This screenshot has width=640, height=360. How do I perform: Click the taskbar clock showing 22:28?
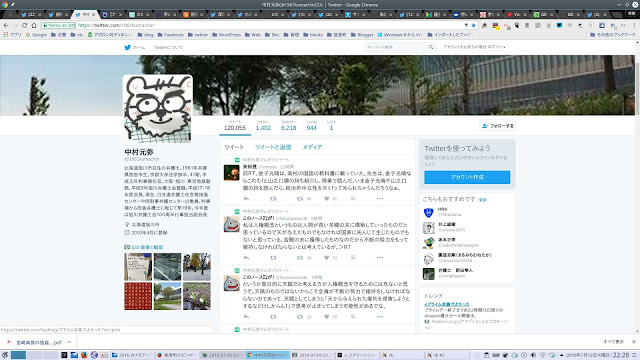pyautogui.click(x=621, y=355)
